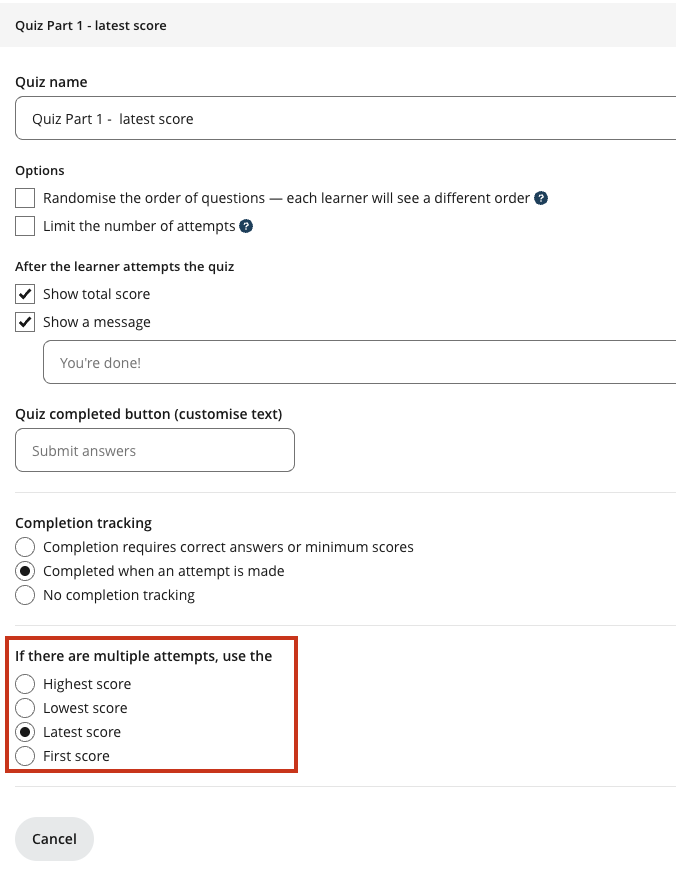Tick the limit number of attempts checkbox
676x886 pixels.
(25, 226)
